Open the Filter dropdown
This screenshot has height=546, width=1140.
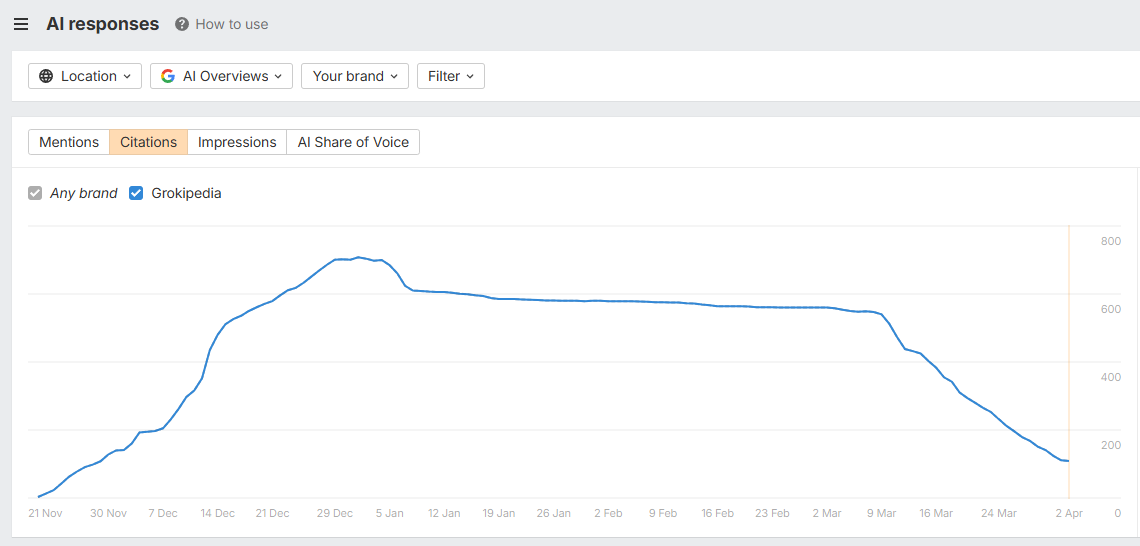click(450, 76)
